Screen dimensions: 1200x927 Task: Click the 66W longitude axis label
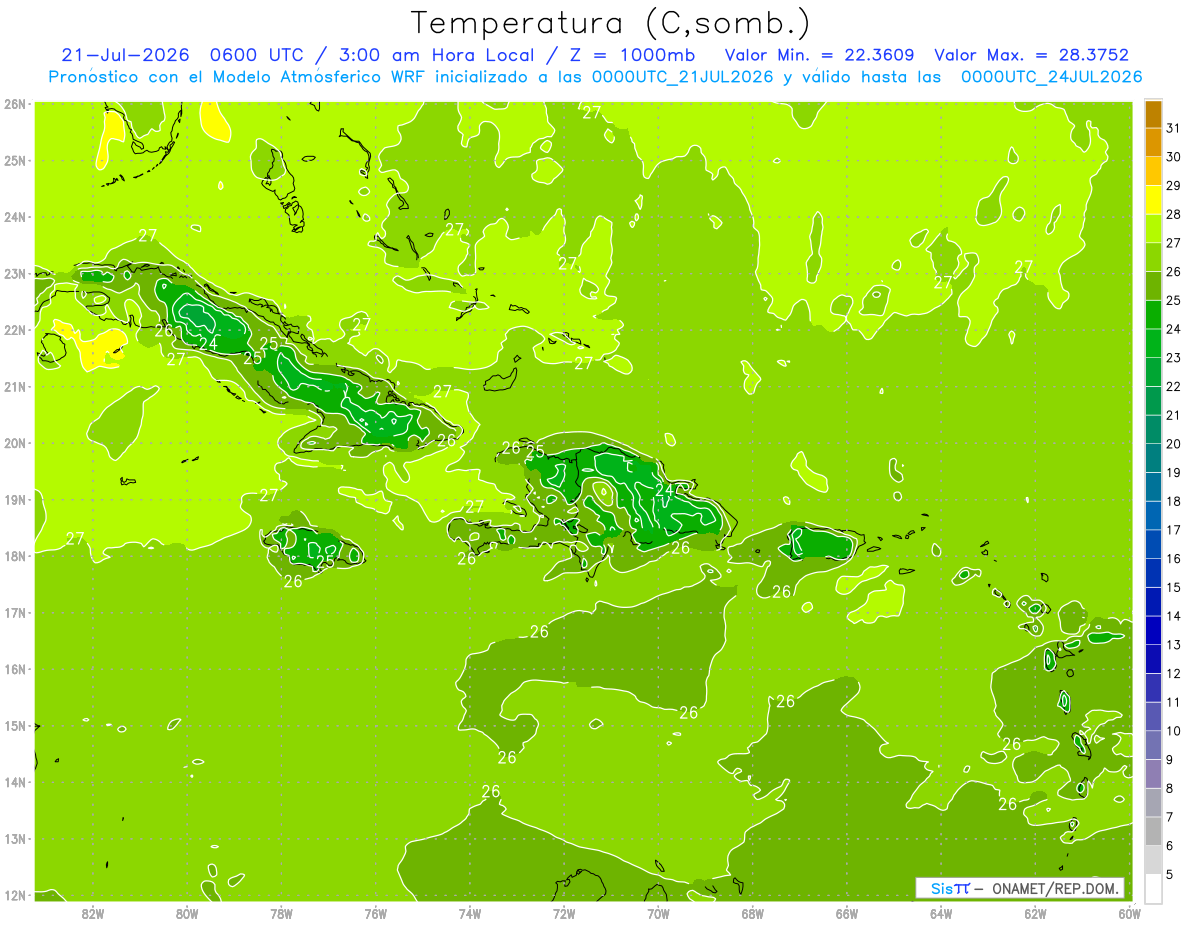[847, 913]
